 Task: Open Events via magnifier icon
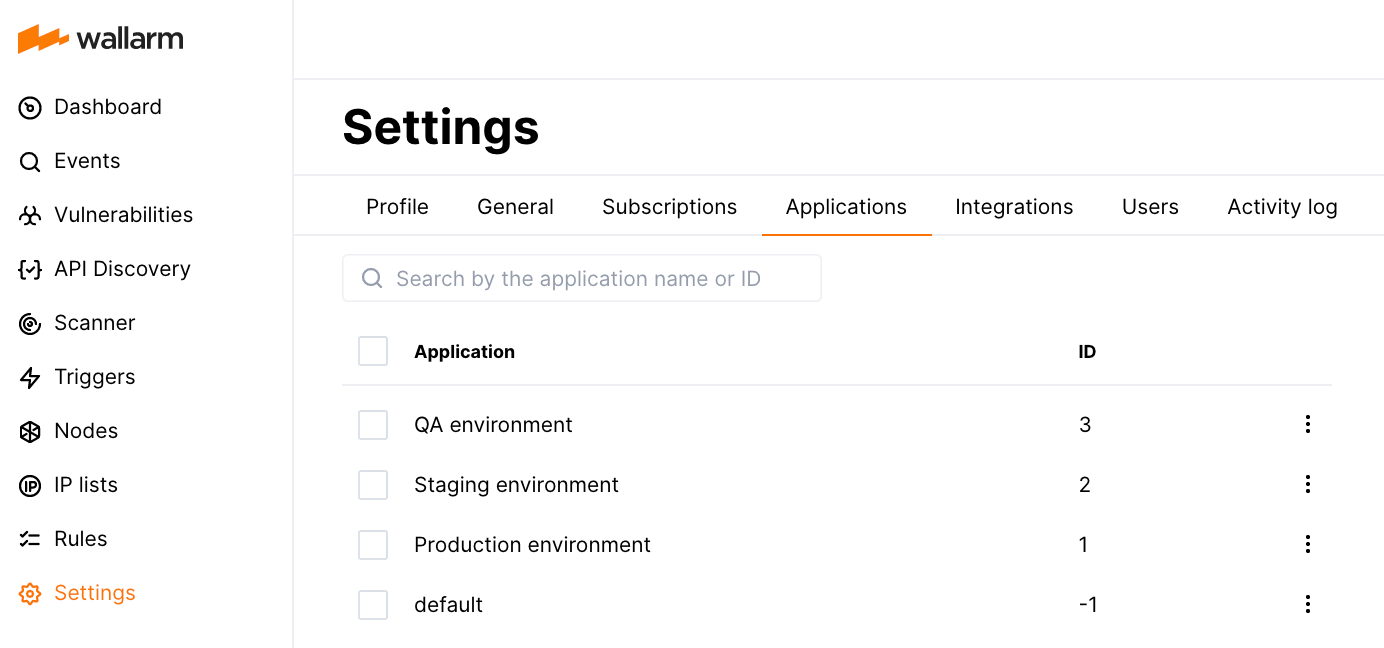point(30,162)
